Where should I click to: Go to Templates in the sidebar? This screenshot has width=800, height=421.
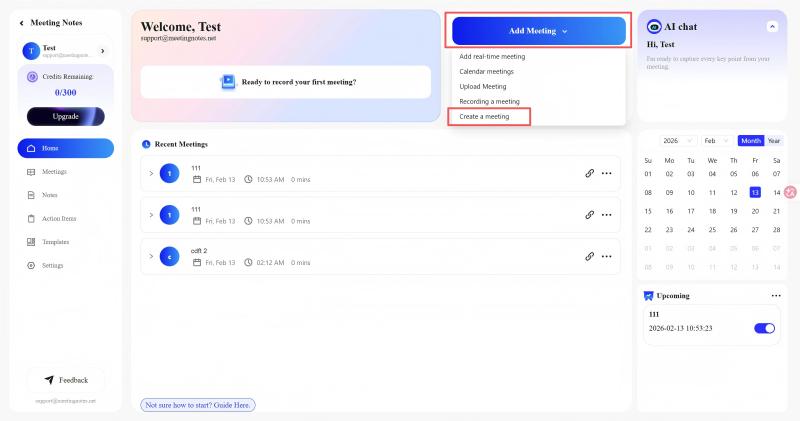(55, 242)
